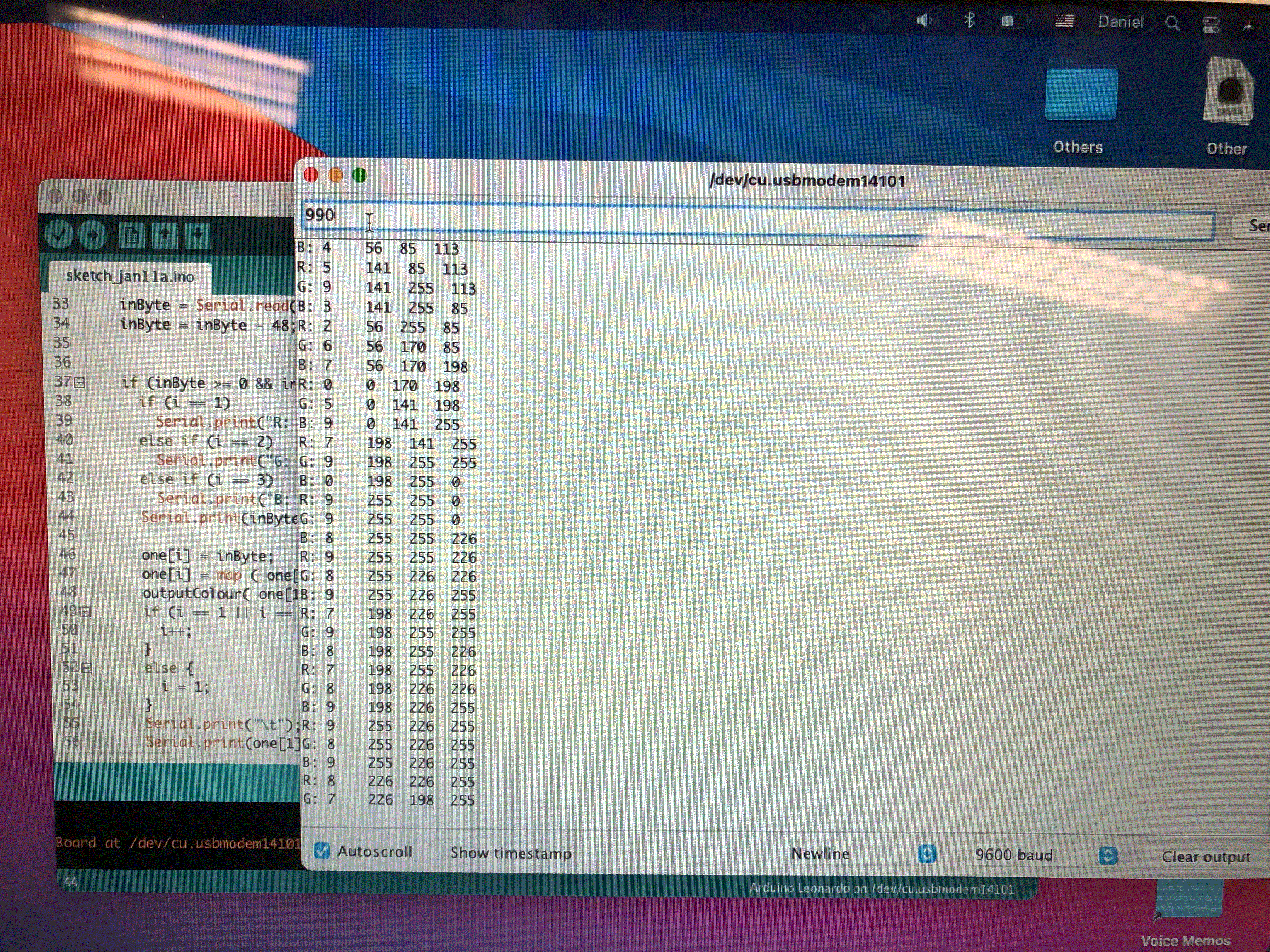1270x952 pixels.
Task: Collapse code fold at line 52
Action: point(86,667)
